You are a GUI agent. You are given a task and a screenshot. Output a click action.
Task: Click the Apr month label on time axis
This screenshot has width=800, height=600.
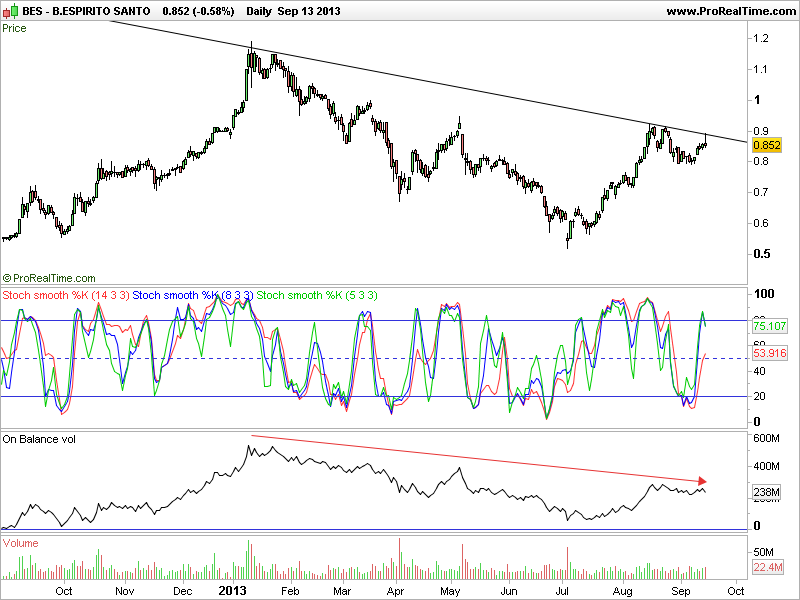tap(395, 591)
